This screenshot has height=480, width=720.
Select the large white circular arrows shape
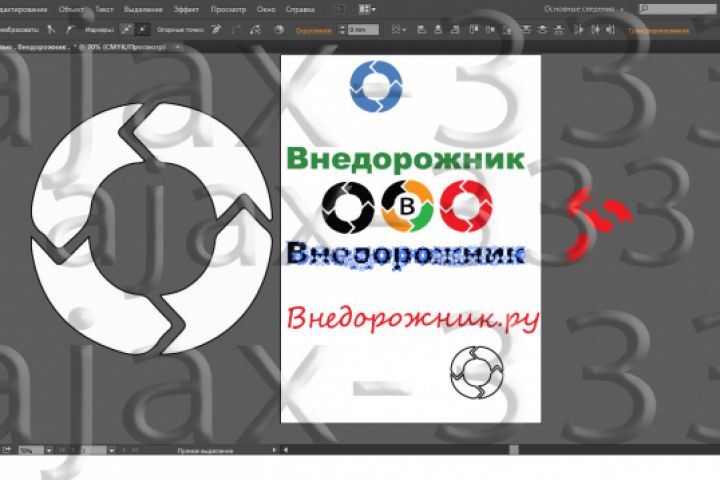tap(152, 228)
